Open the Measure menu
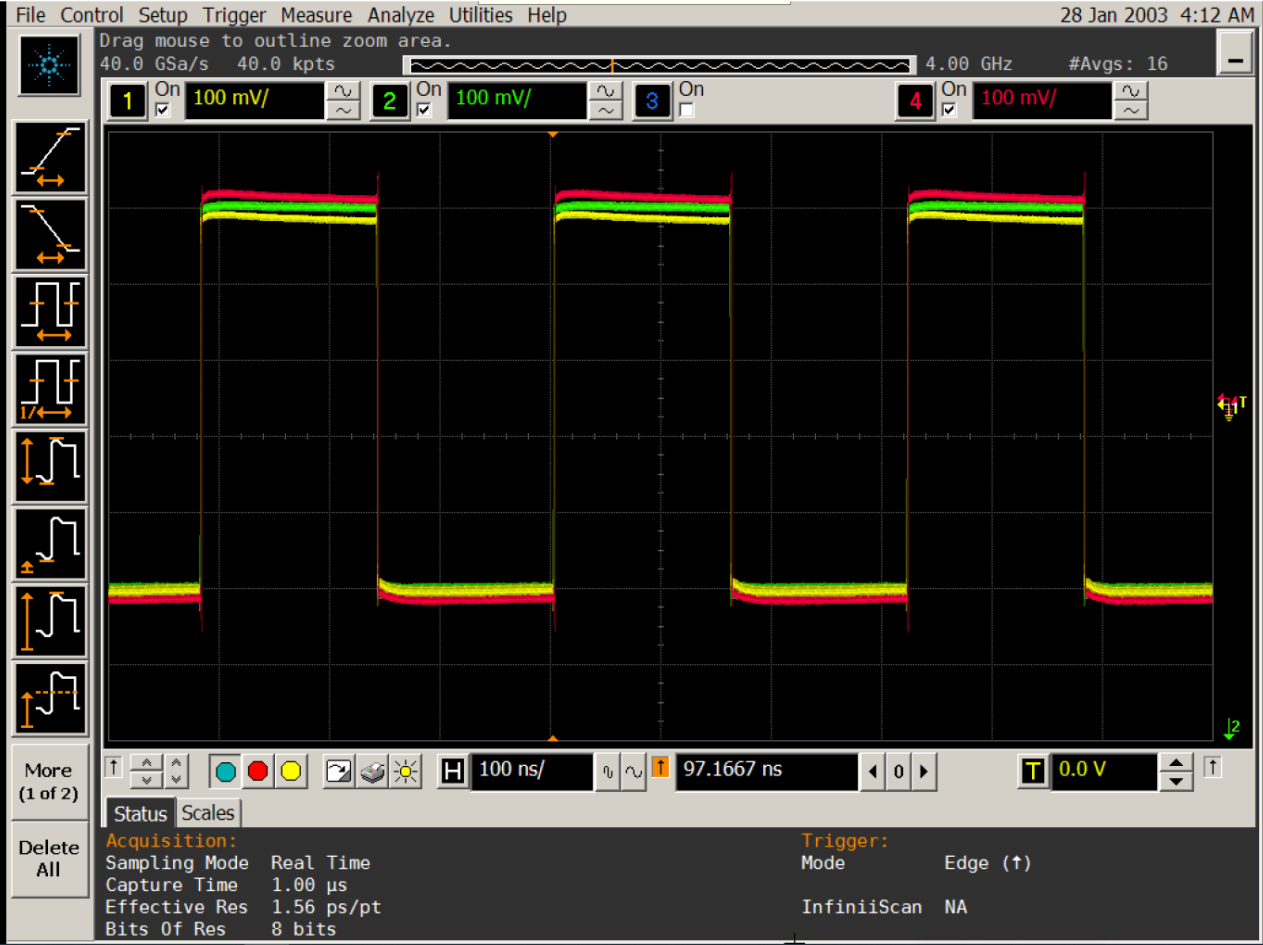 pos(316,15)
